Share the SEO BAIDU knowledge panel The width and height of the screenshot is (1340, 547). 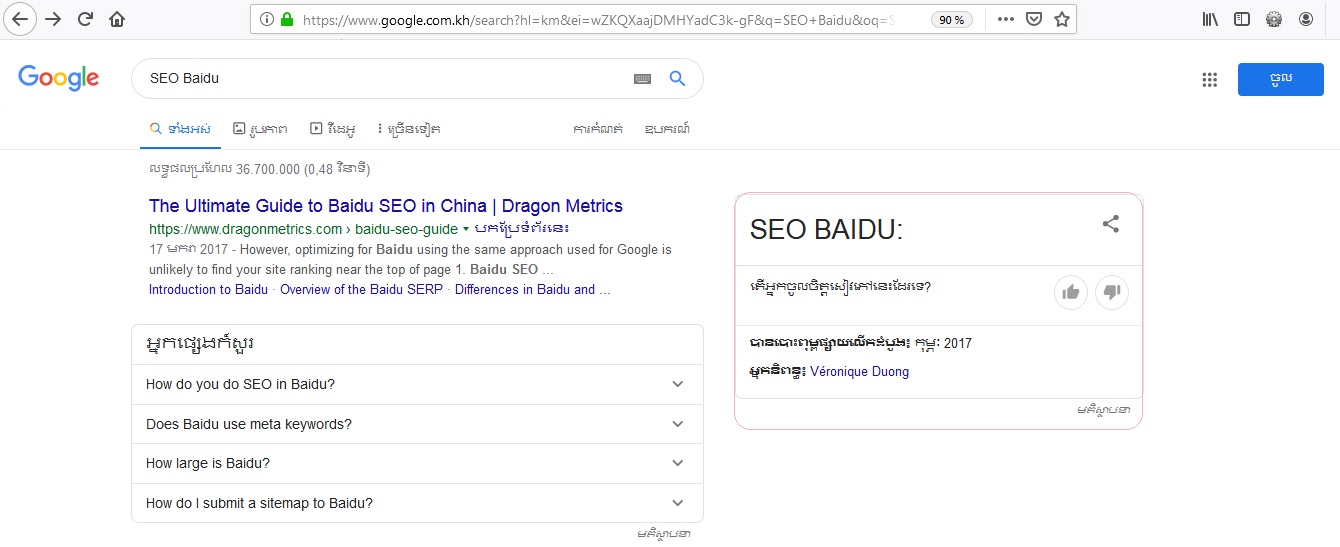pyautogui.click(x=1110, y=224)
